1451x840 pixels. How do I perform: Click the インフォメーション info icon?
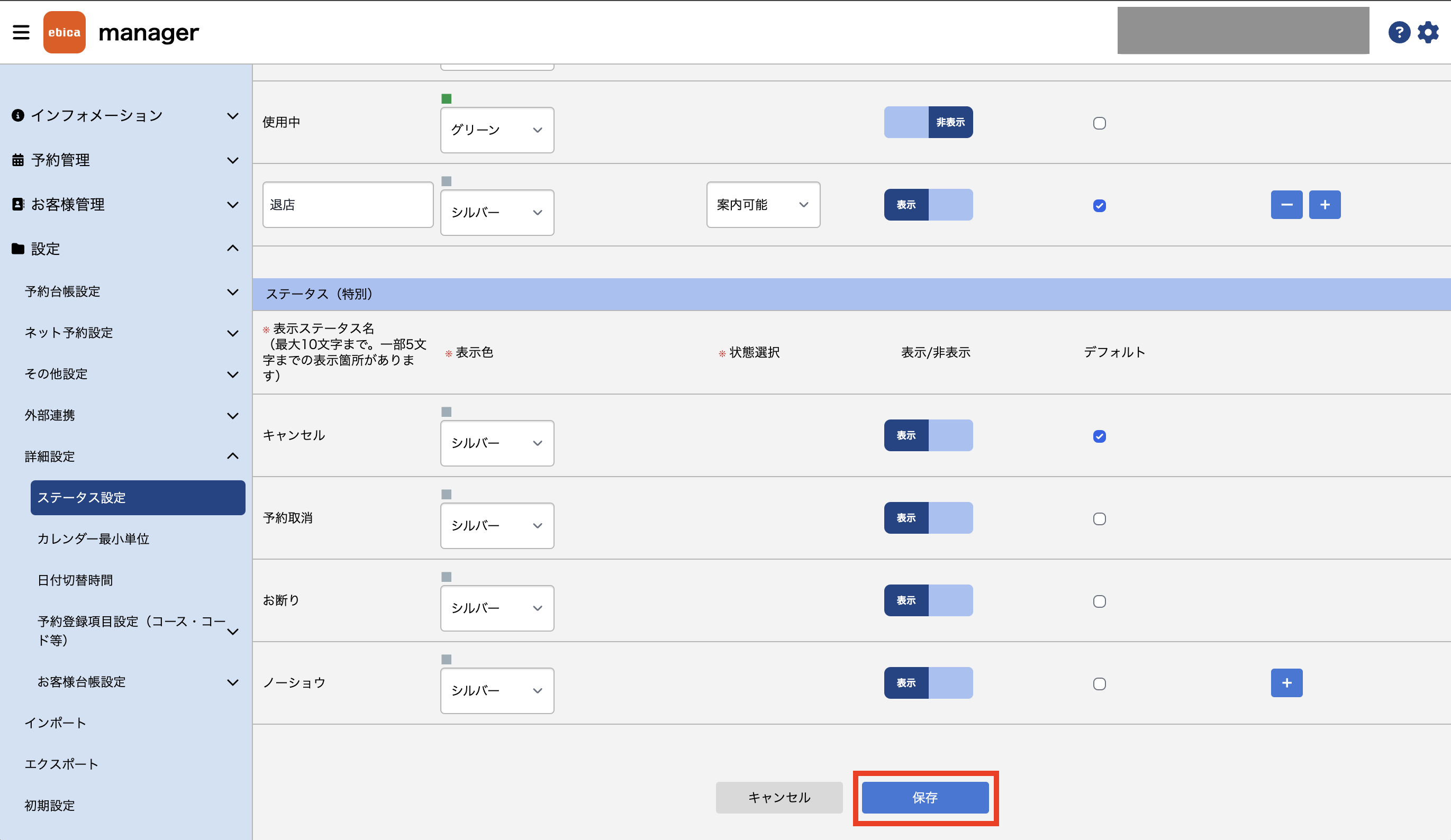click(x=18, y=116)
